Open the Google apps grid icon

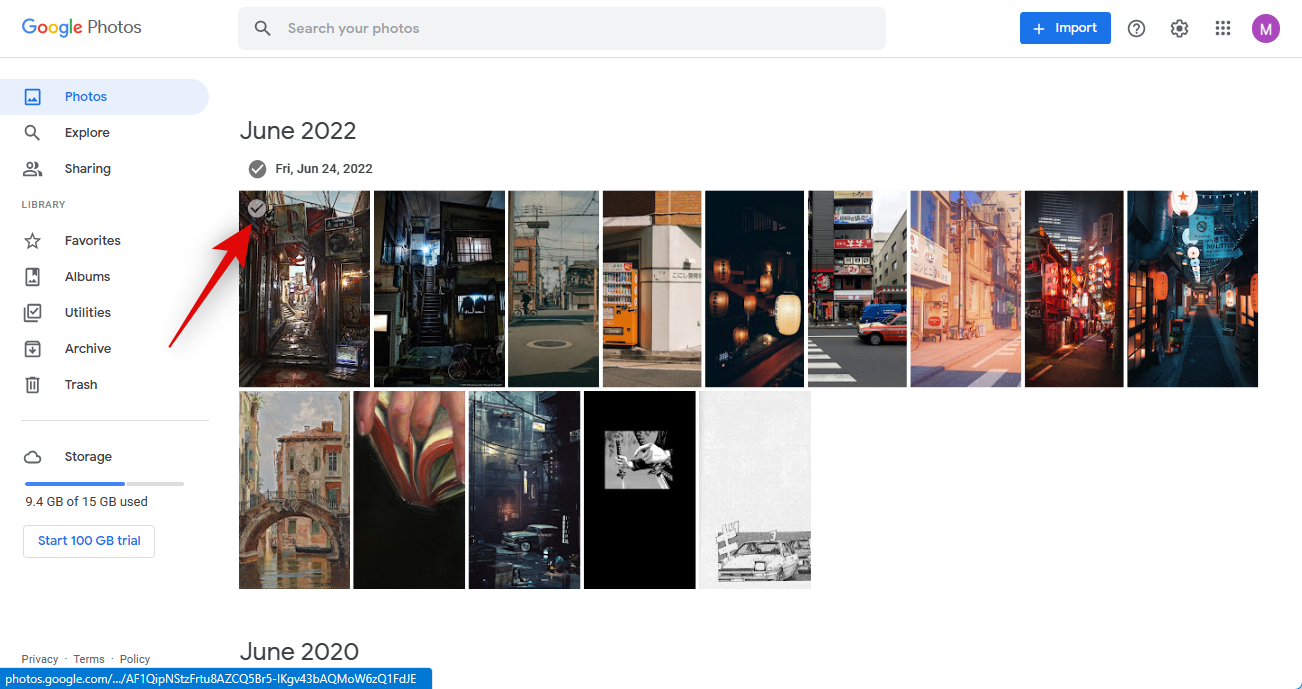click(x=1222, y=28)
